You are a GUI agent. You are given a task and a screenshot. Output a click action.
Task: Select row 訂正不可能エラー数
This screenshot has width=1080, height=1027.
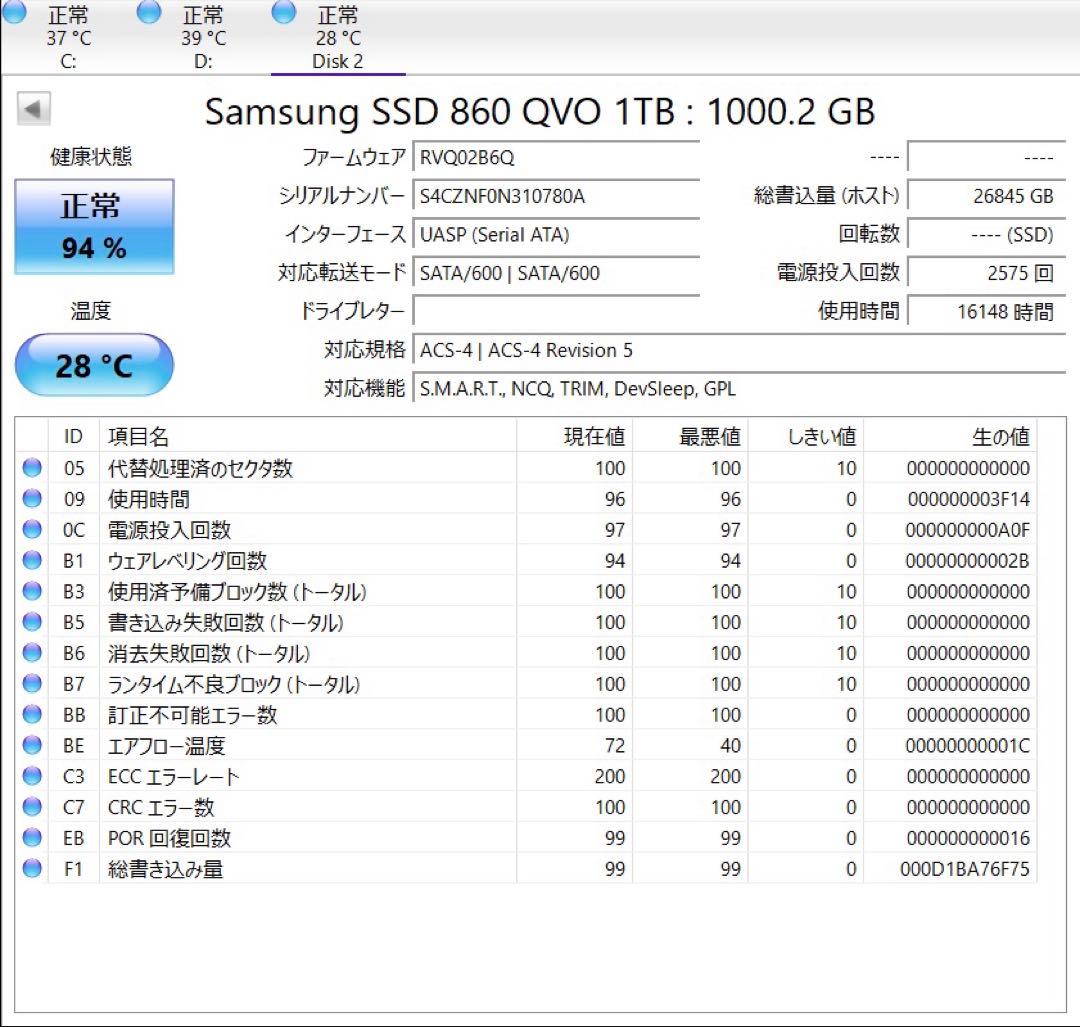[x=526, y=715]
